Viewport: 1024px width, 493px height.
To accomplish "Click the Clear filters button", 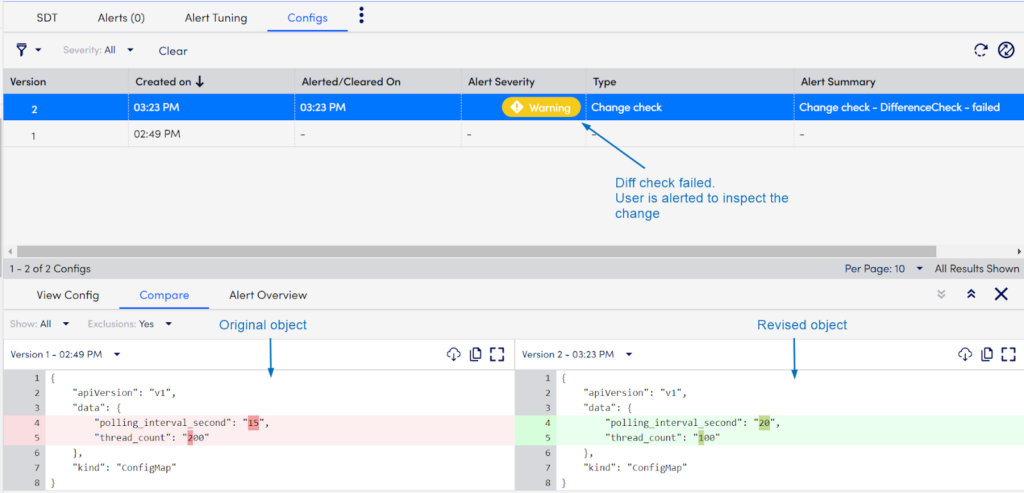I will [173, 51].
